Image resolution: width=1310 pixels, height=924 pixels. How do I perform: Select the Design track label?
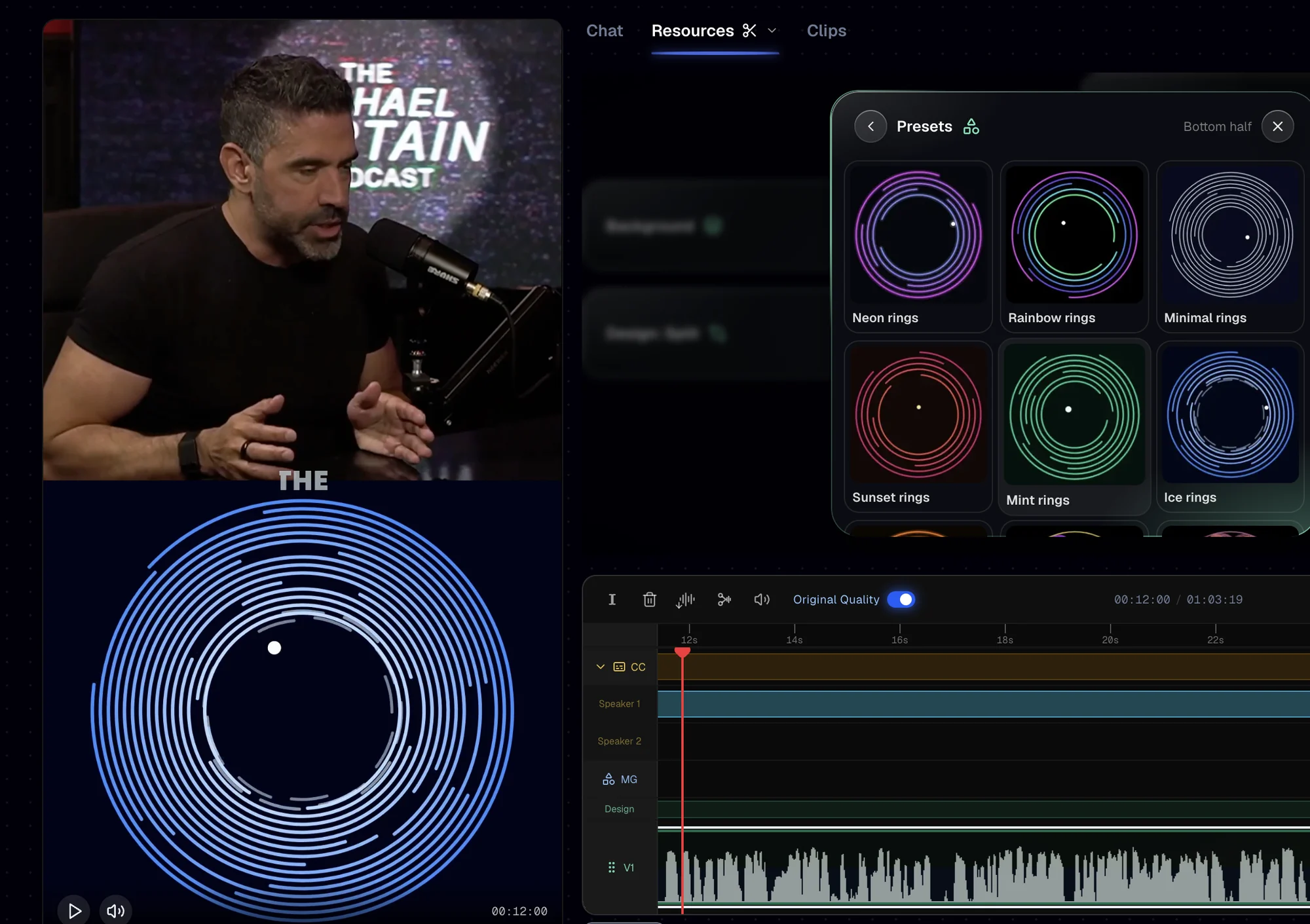point(619,809)
